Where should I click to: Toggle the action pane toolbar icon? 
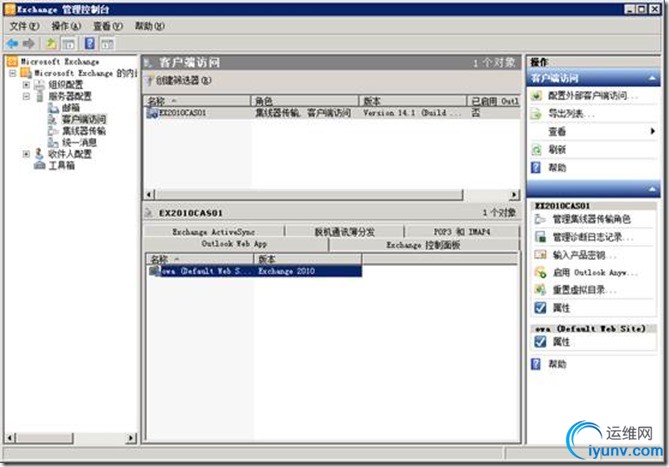coord(107,43)
